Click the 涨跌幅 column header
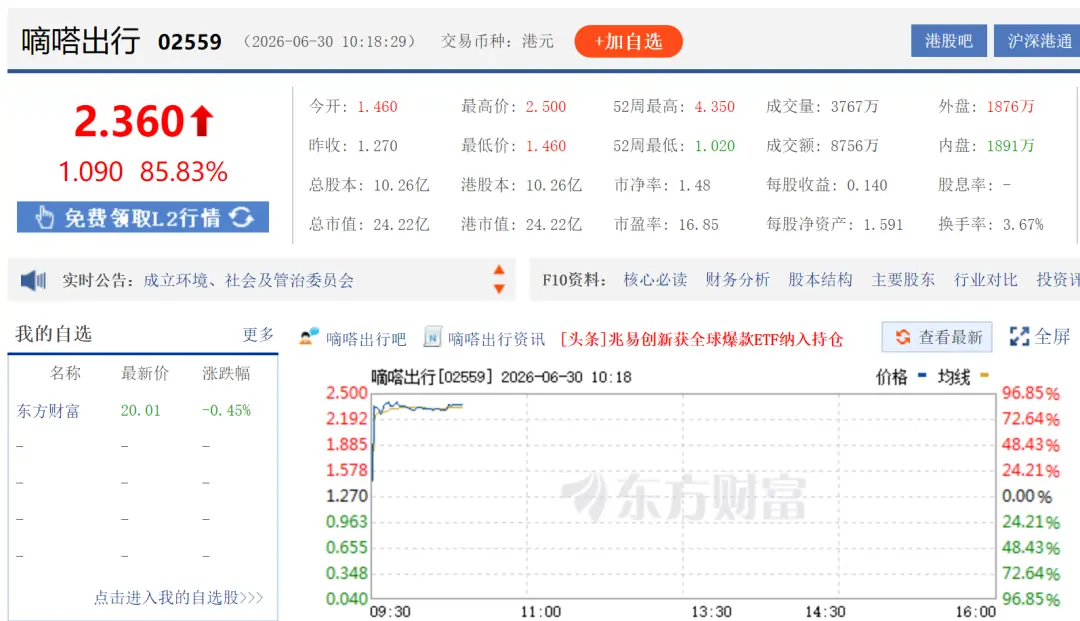The height and width of the screenshot is (621, 1080). (226, 373)
